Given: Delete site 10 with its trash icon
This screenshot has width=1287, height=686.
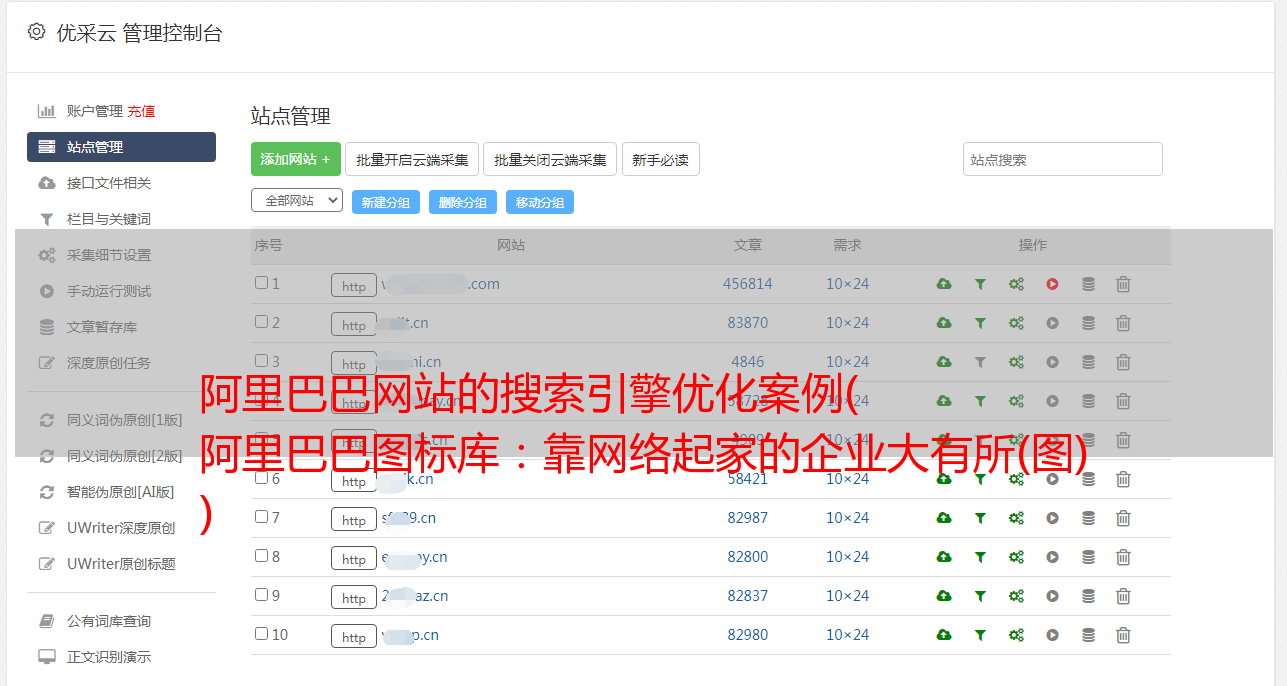Looking at the screenshot, I should coord(1123,635).
